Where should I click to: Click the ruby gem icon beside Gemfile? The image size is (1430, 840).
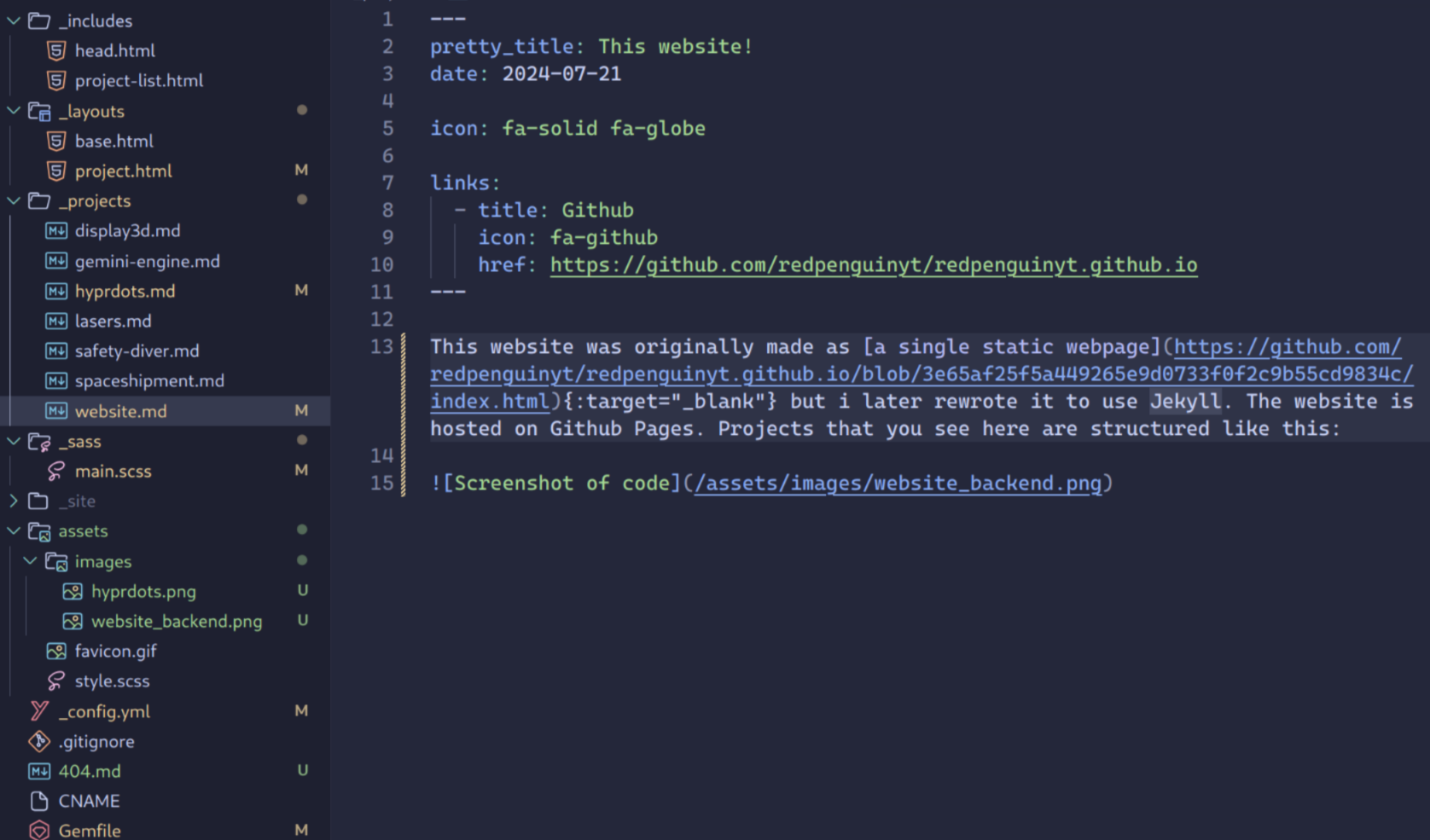38,829
